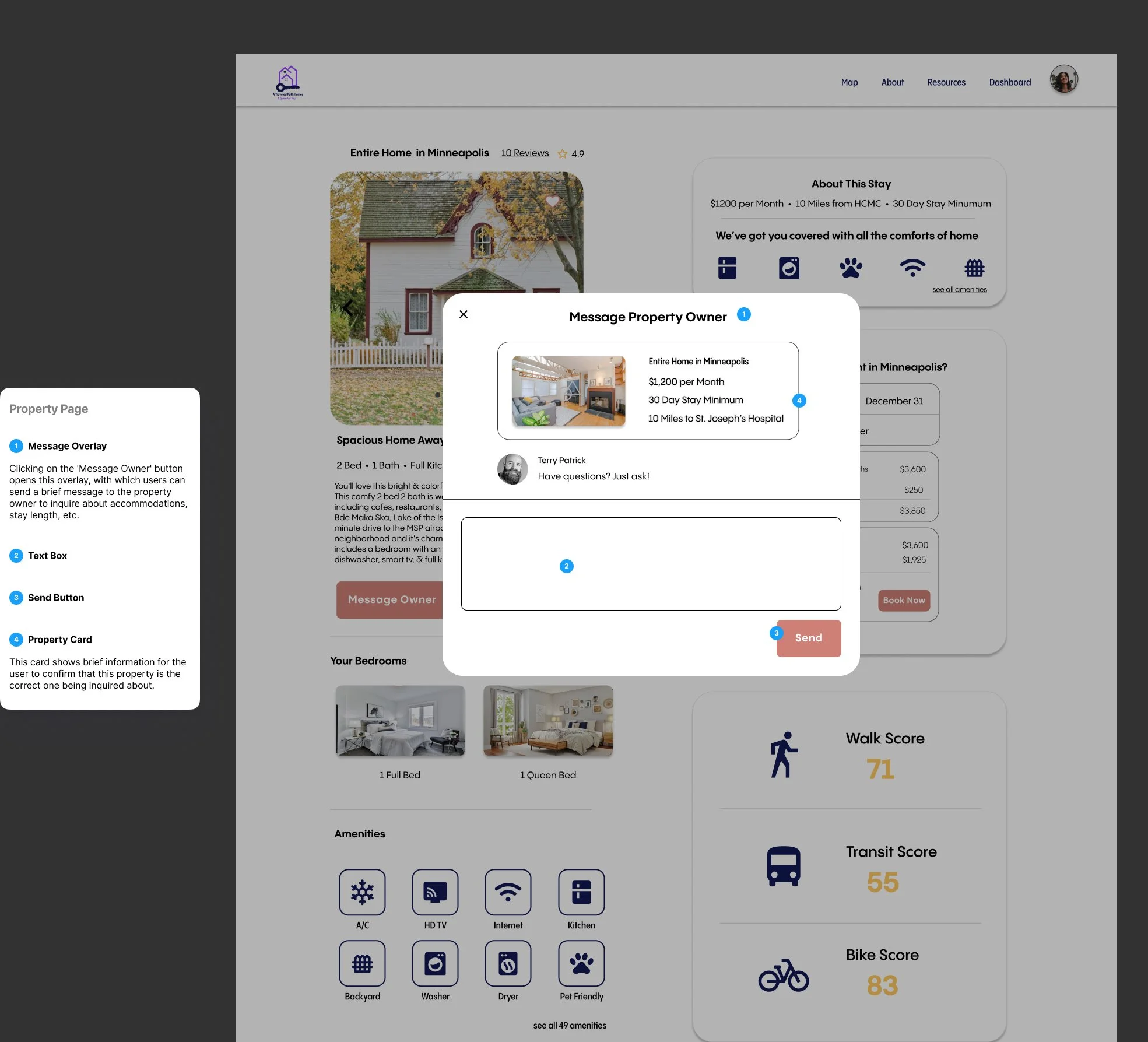Click see all amenities link
The width and height of the screenshot is (1148, 1042).
pos(959,289)
